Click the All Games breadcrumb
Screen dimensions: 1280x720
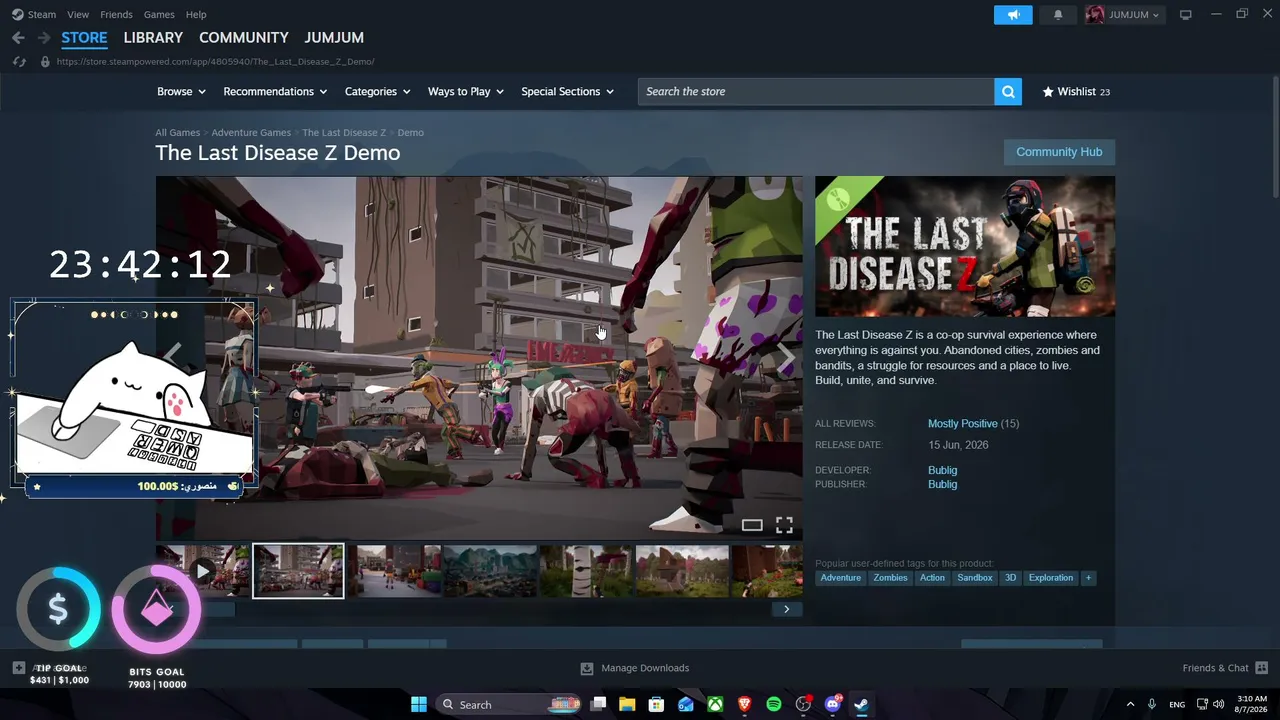click(177, 133)
